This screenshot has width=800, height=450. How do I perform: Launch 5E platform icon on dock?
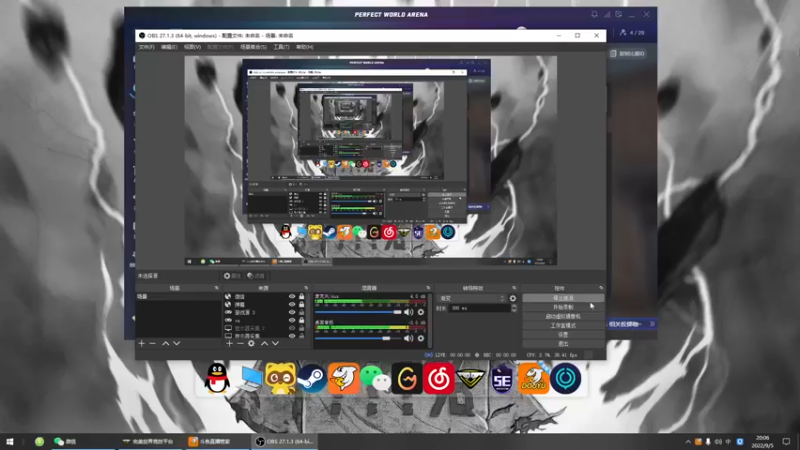tap(502, 379)
